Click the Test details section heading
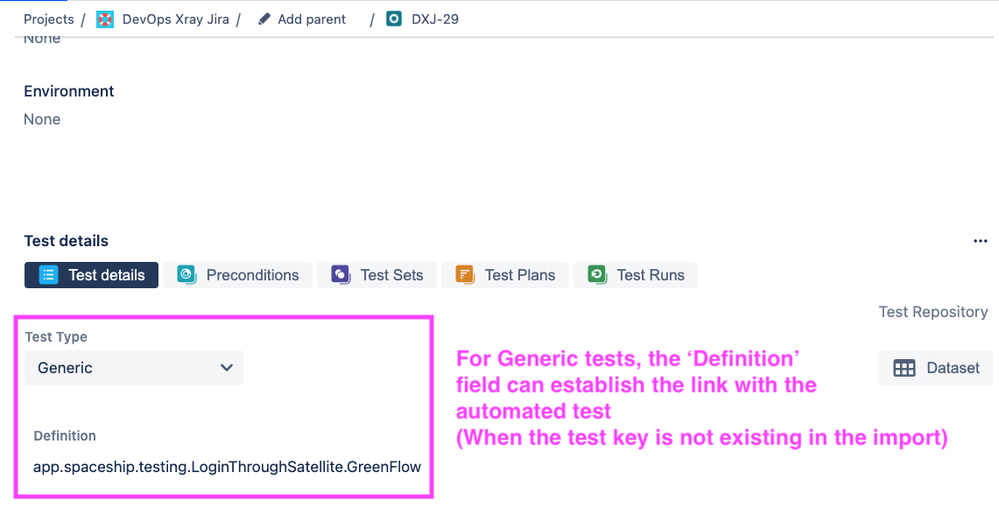The height and width of the screenshot is (516, 999). click(x=66, y=241)
